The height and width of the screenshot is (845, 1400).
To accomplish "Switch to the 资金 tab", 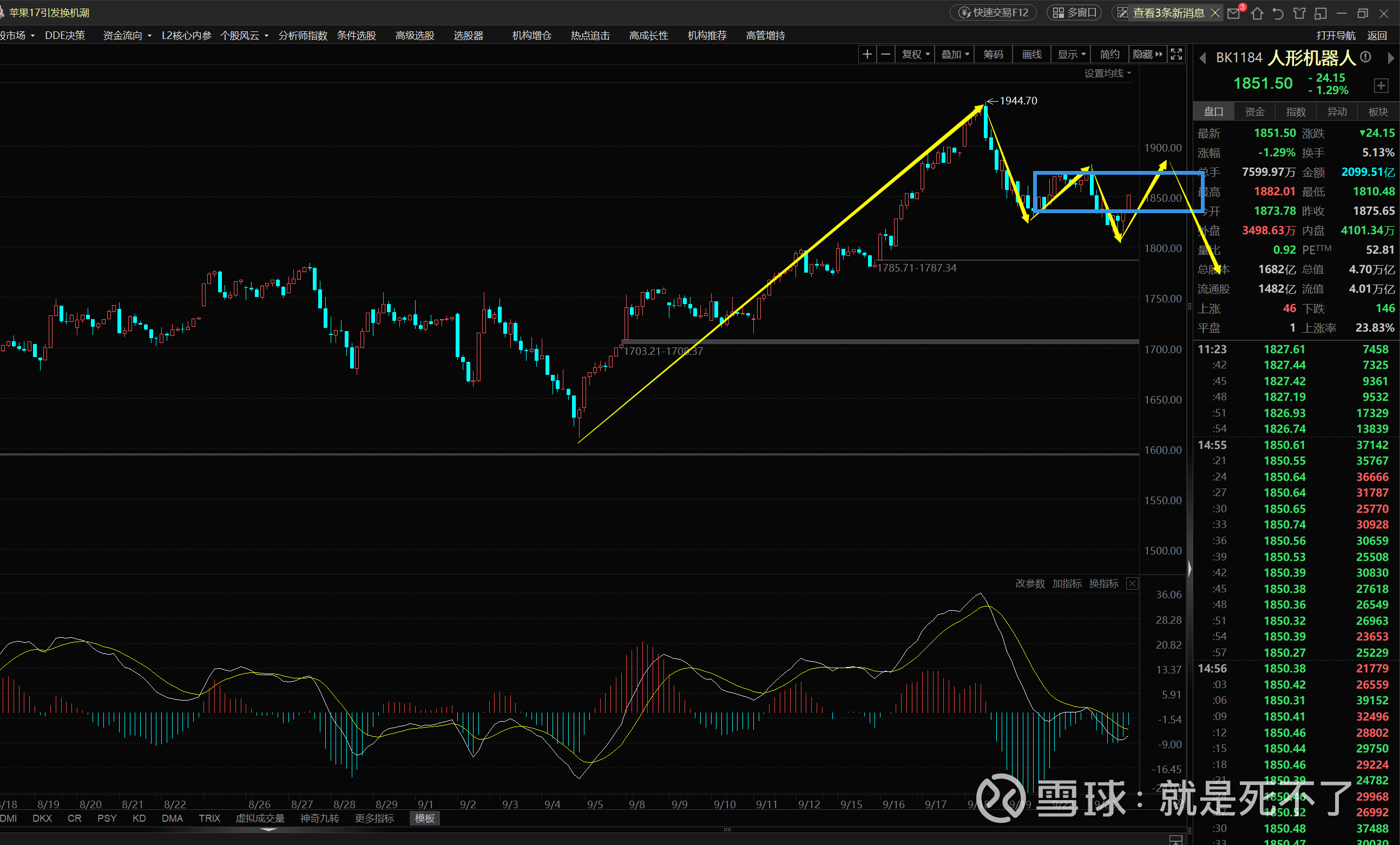I will point(1254,112).
